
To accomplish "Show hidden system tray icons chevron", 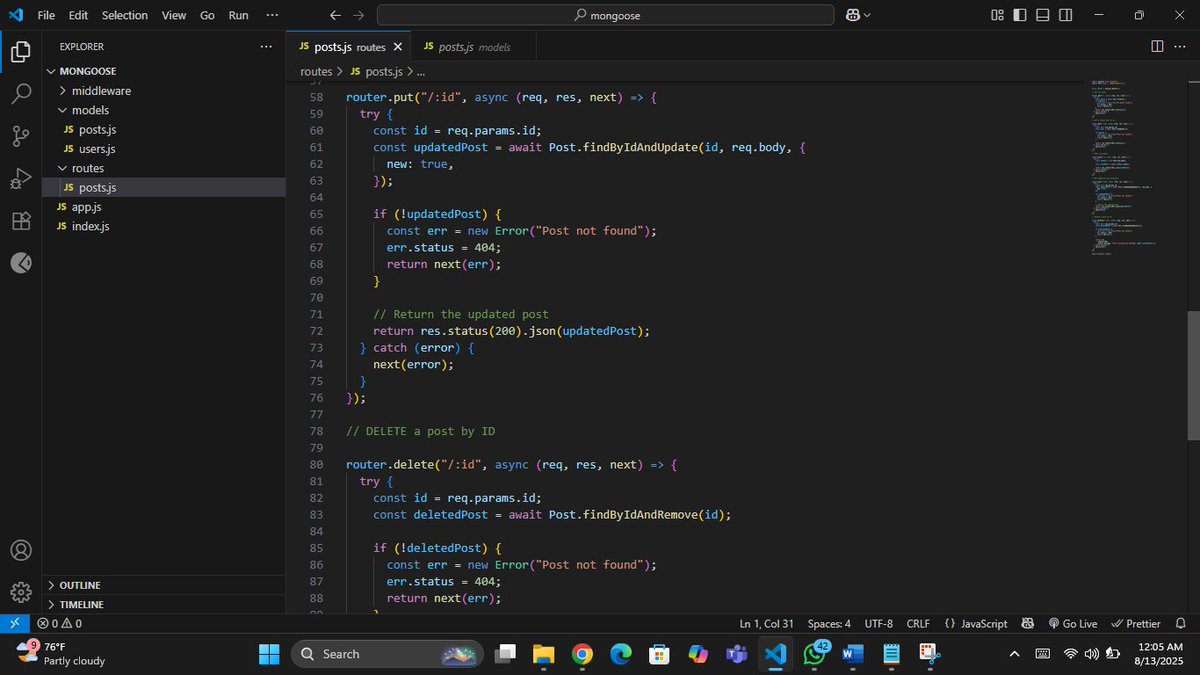I will pyautogui.click(x=1015, y=654).
